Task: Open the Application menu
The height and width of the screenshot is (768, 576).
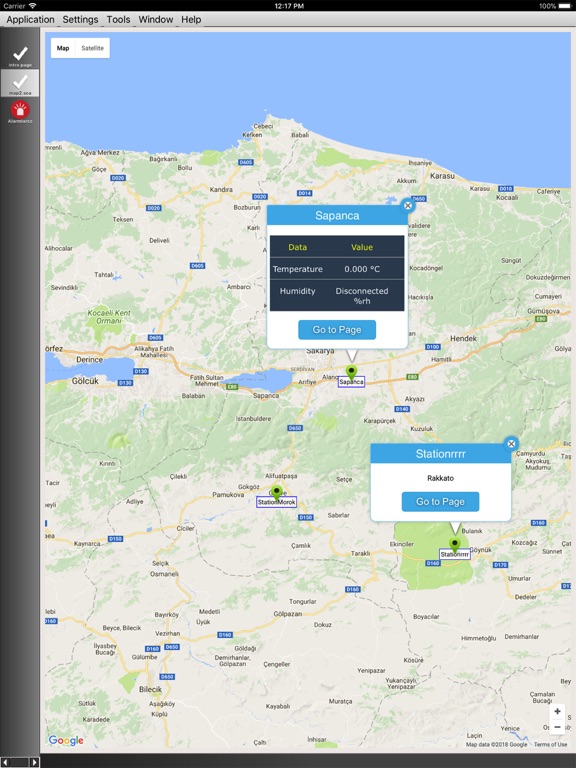Action: click(30, 20)
